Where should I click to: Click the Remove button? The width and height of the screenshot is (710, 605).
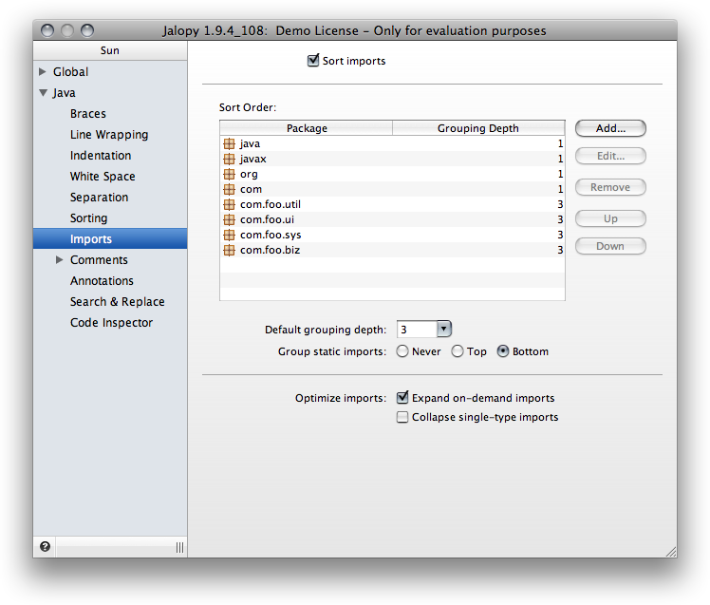click(x=610, y=187)
